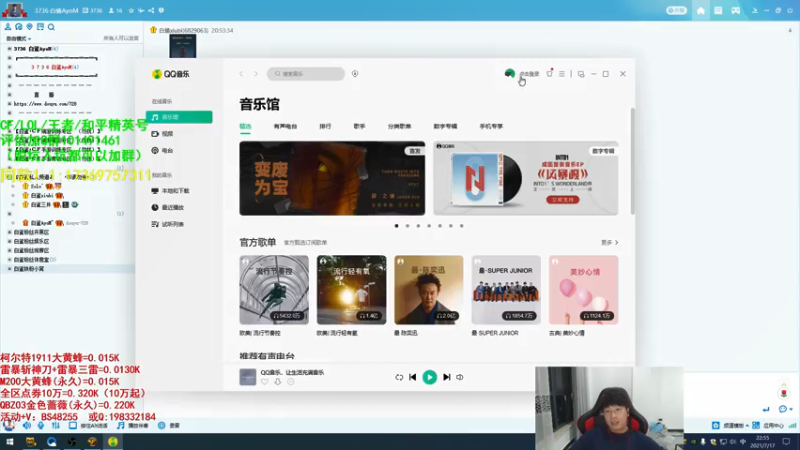Click the search magnifier in the channel panel toolbar

point(51,27)
